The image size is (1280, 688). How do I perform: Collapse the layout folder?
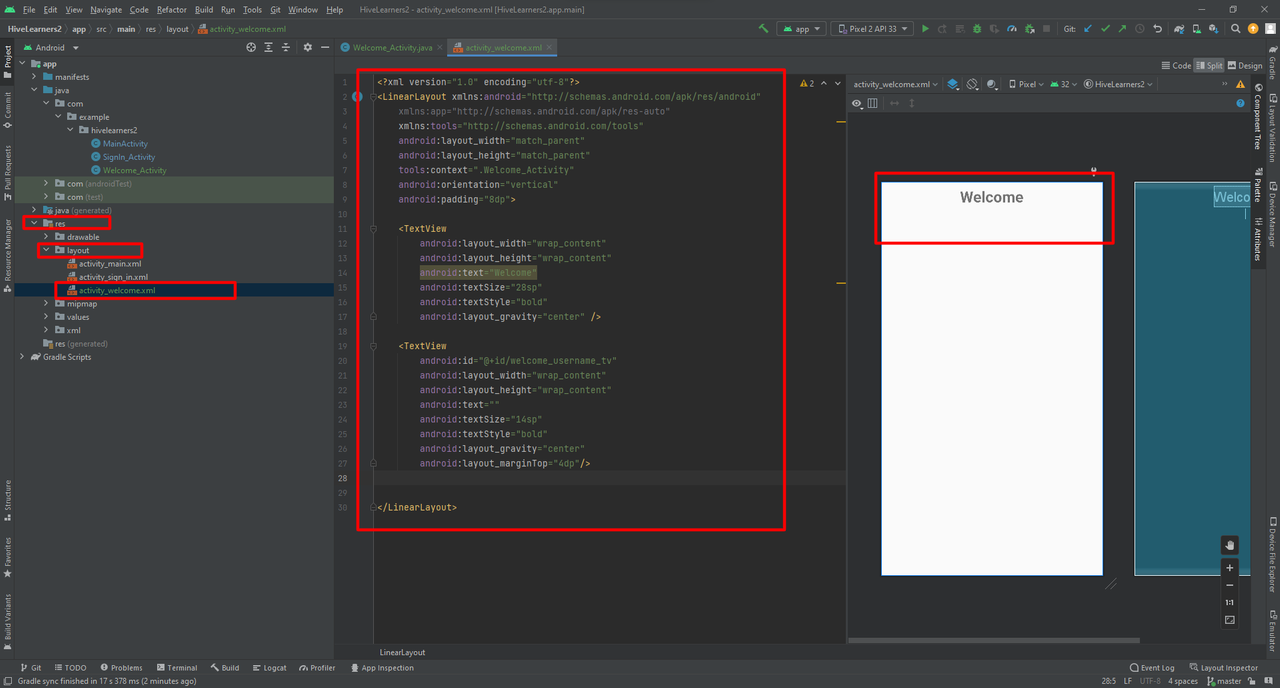(46, 250)
